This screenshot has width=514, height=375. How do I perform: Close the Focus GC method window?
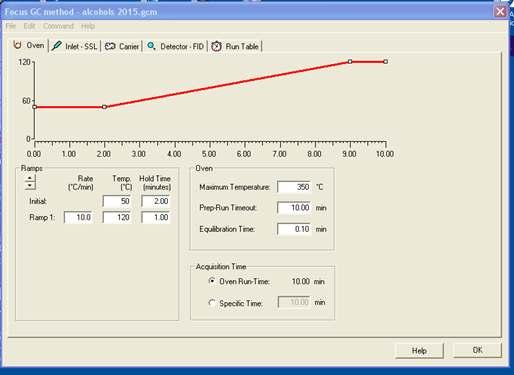pos(500,12)
